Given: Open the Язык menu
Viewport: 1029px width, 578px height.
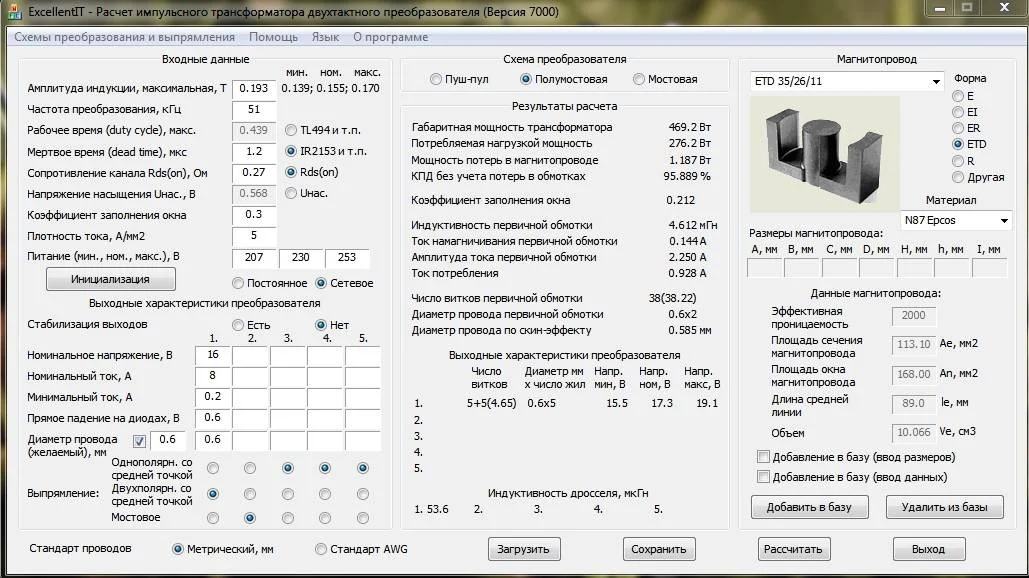Looking at the screenshot, I should 325,37.
